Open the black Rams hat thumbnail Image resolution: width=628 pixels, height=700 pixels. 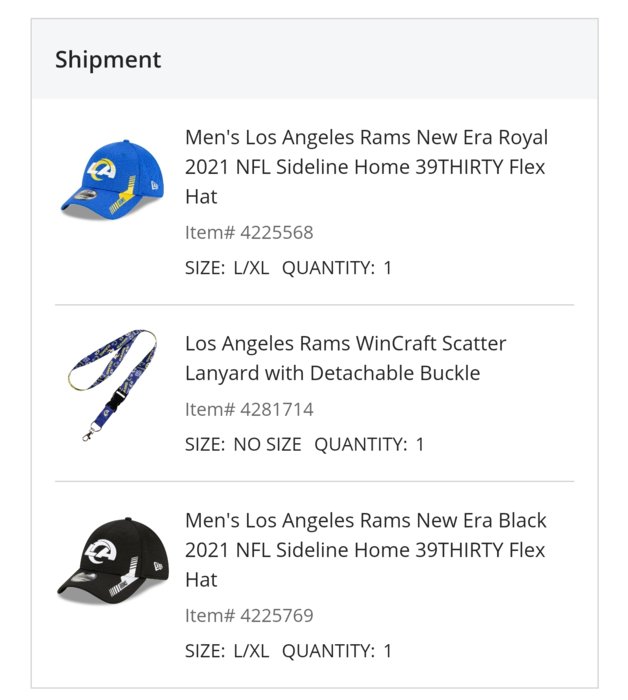pyautogui.click(x=113, y=562)
